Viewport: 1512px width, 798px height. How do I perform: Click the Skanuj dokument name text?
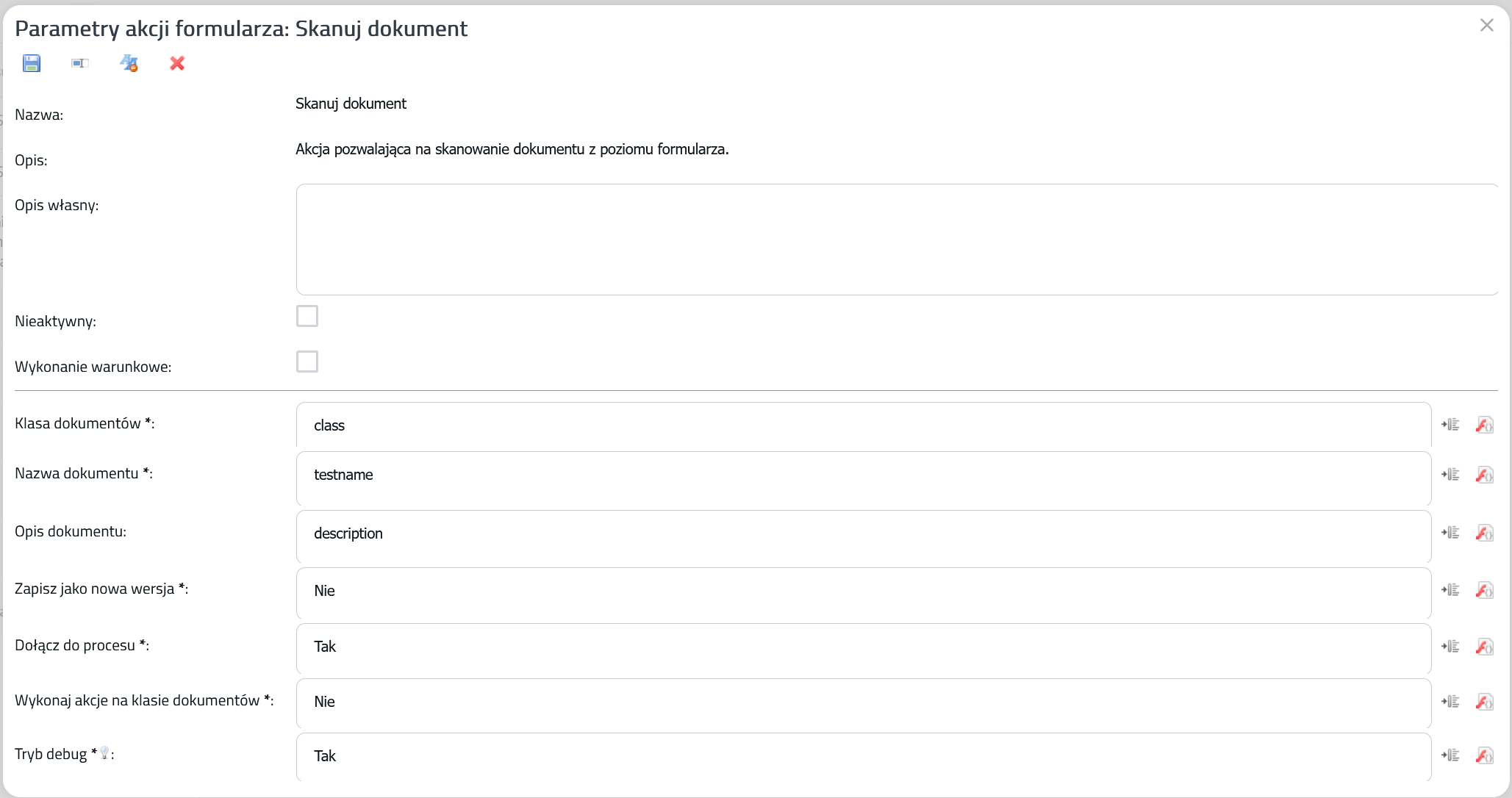click(351, 104)
